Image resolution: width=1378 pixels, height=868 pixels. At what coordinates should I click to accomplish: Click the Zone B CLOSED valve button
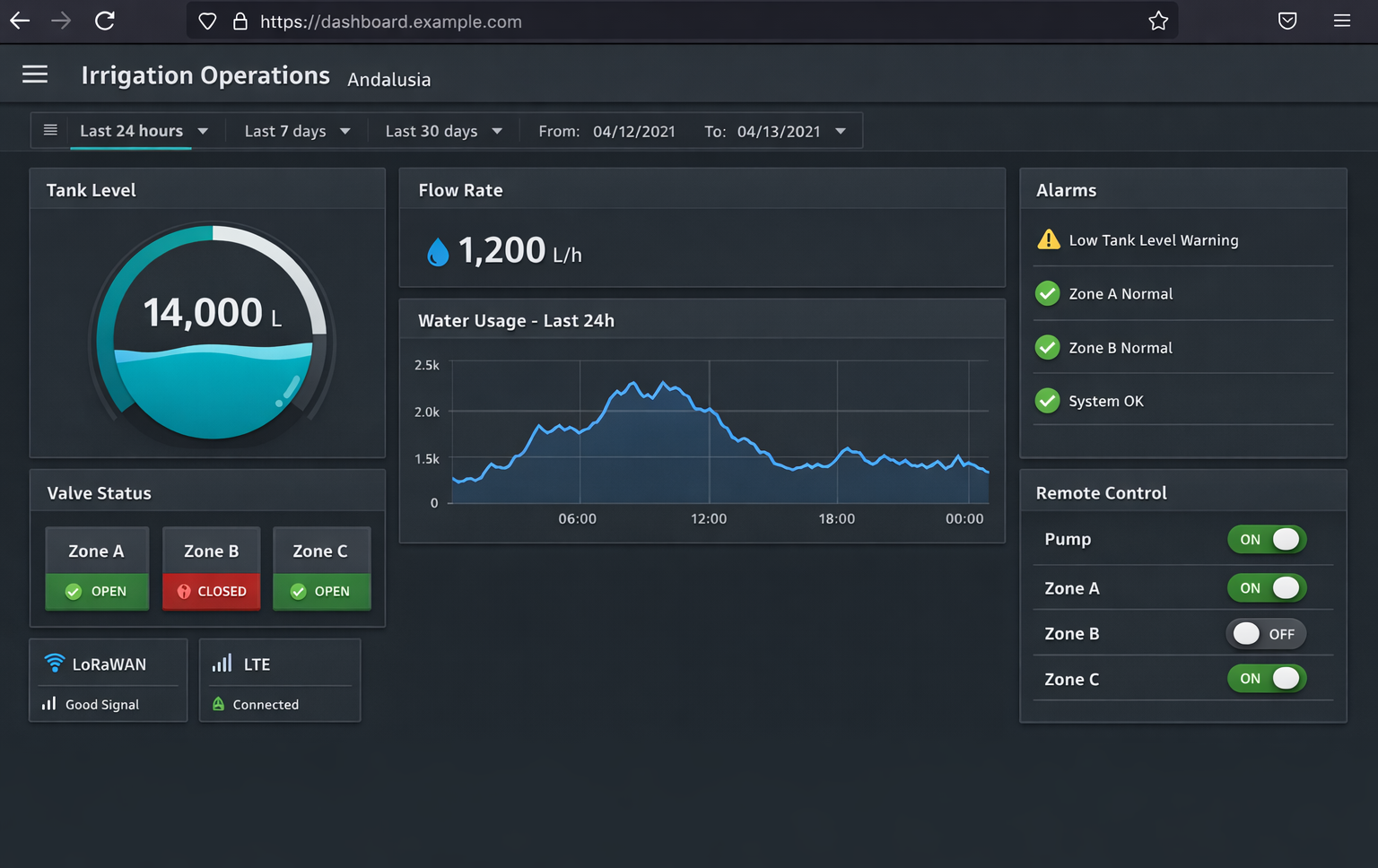point(212,591)
